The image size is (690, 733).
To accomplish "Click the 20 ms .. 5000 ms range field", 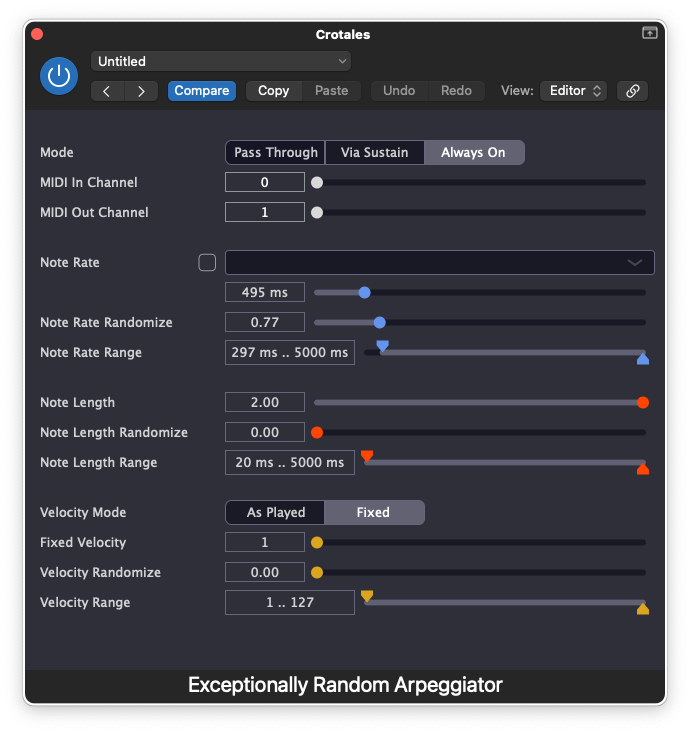I will [290, 462].
